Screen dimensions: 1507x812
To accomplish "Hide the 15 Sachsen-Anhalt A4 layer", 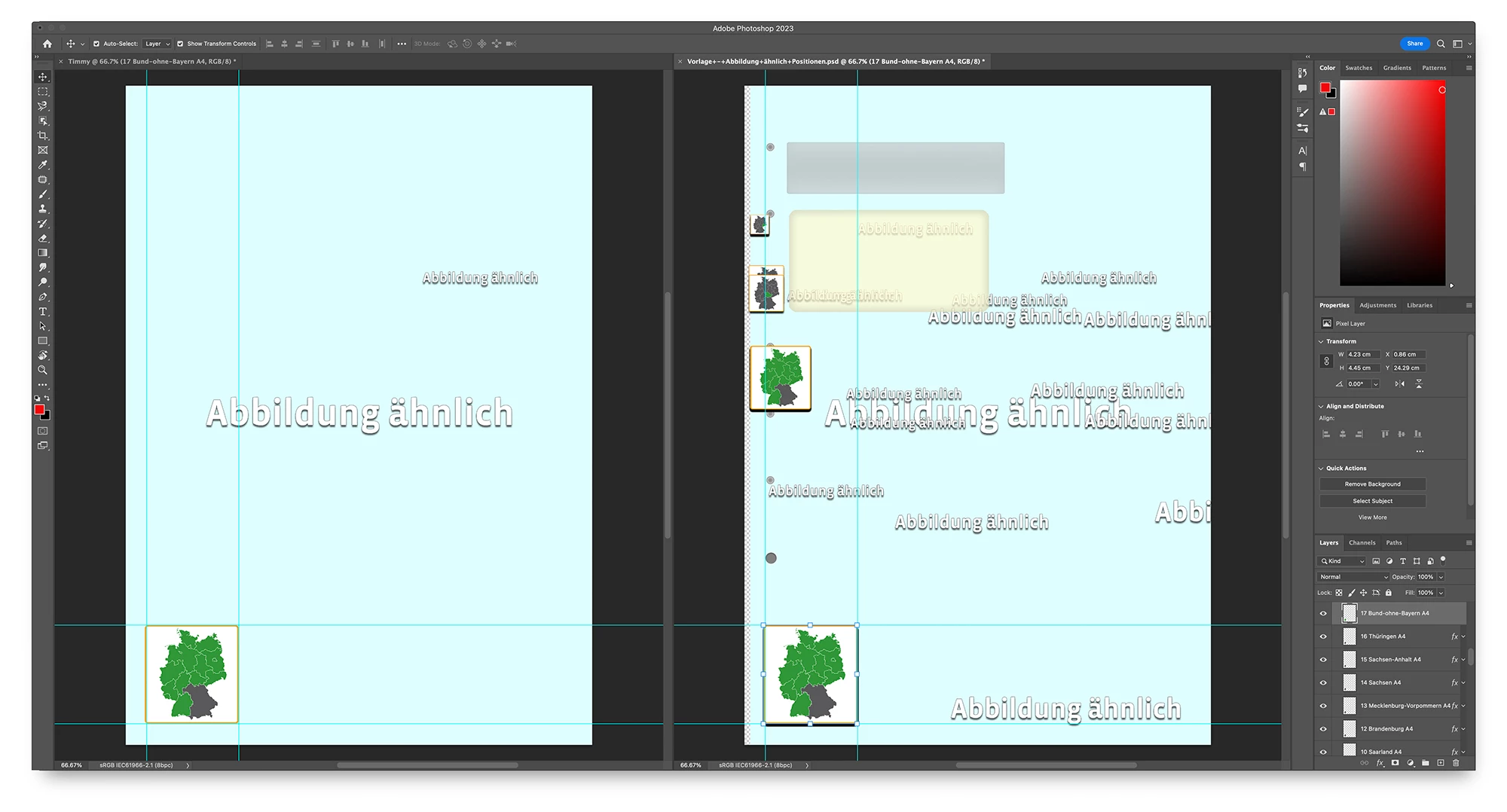I will [1323, 660].
